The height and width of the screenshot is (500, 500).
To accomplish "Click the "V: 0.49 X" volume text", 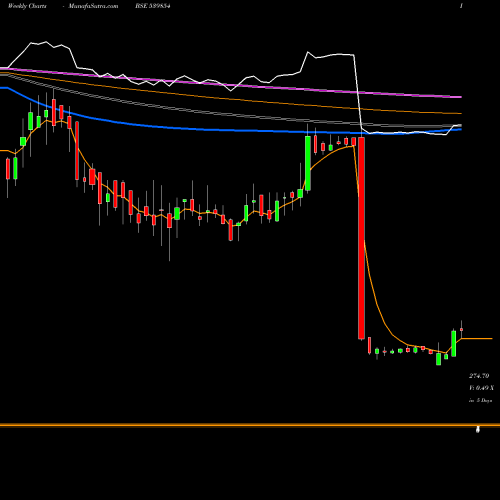I will [x=481, y=388].
